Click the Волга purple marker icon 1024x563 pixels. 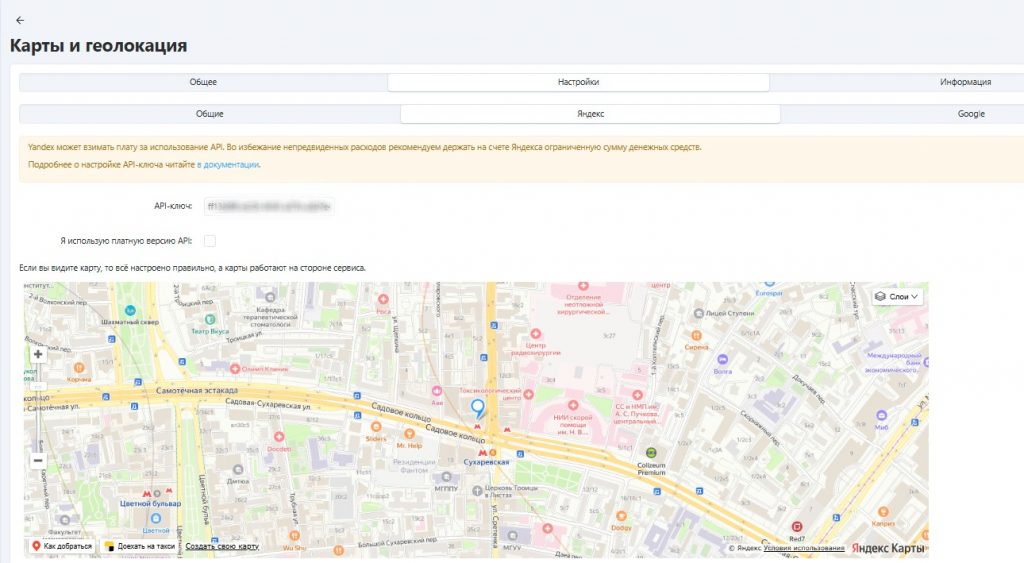[722, 360]
